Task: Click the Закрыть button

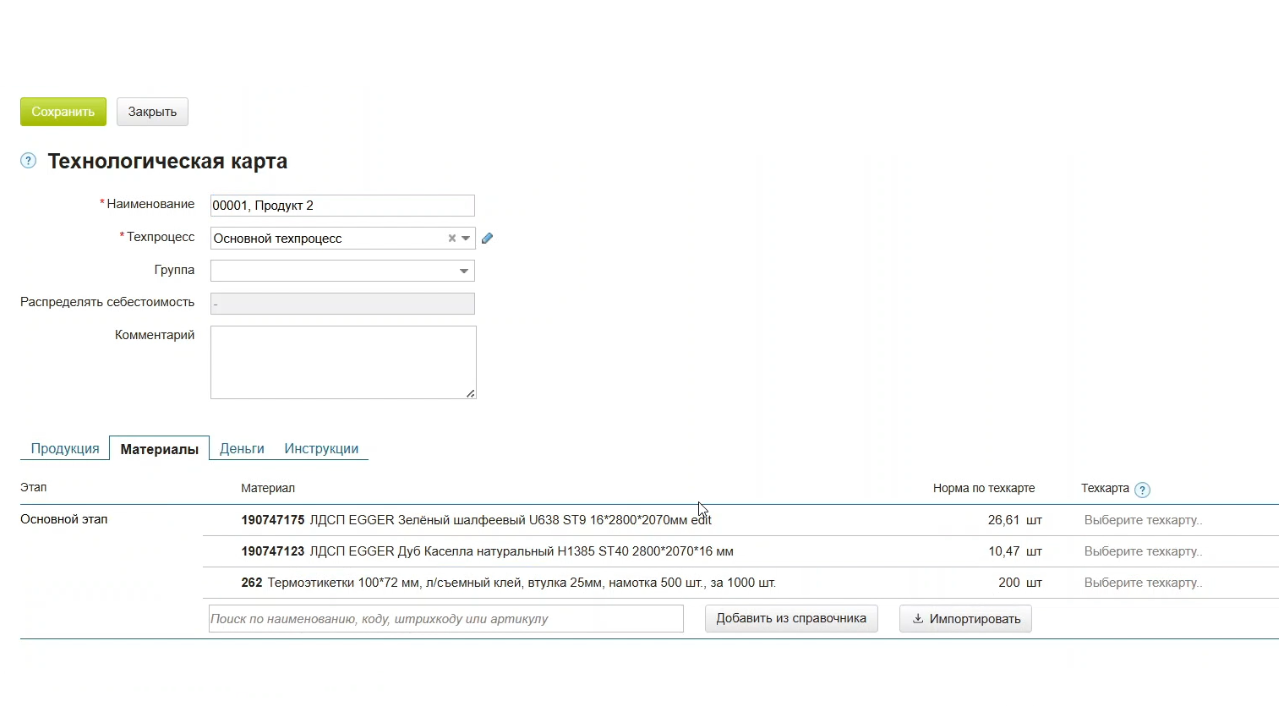Action: click(x=152, y=112)
